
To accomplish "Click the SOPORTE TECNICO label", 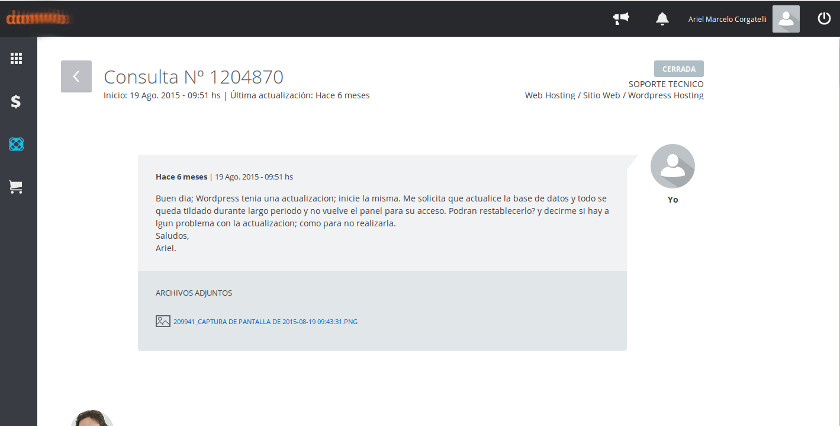I will (x=665, y=84).
